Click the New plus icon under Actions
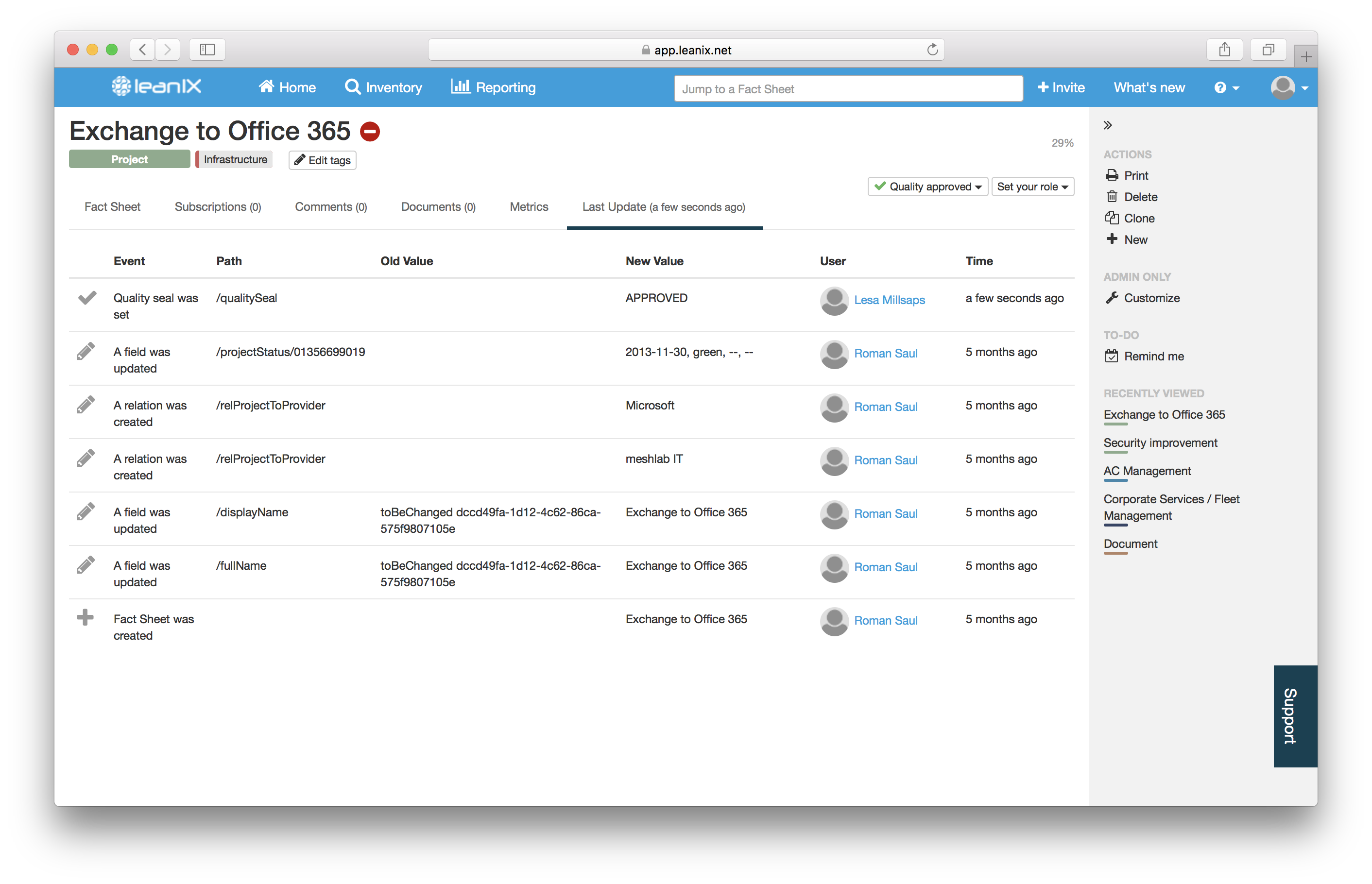The width and height of the screenshot is (1372, 884). click(x=1113, y=239)
